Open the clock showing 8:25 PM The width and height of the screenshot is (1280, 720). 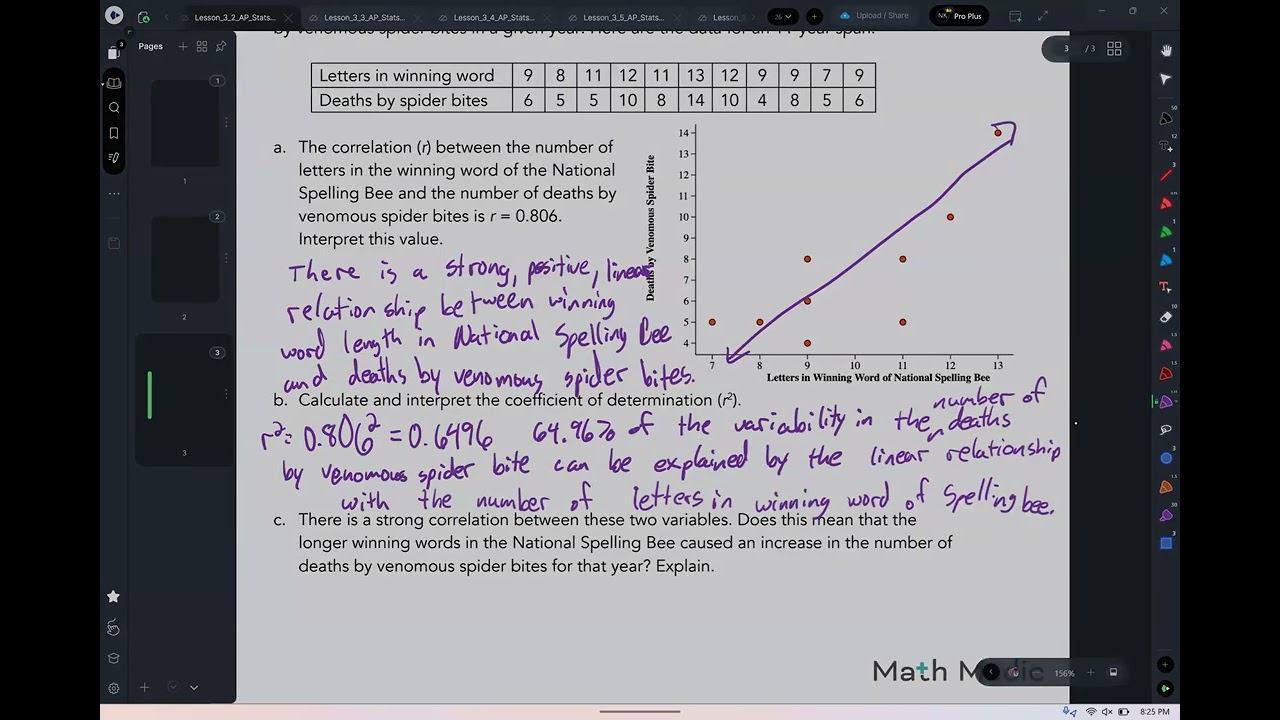pyautogui.click(x=1154, y=712)
